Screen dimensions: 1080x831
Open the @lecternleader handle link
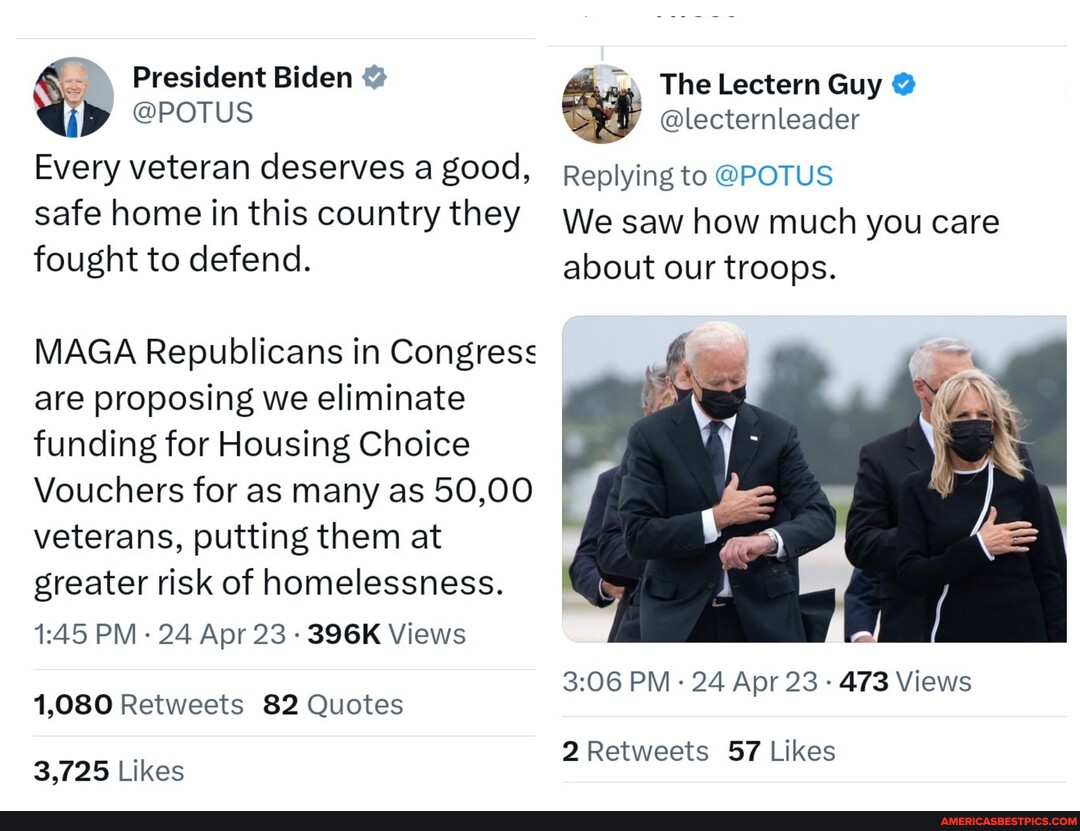759,119
